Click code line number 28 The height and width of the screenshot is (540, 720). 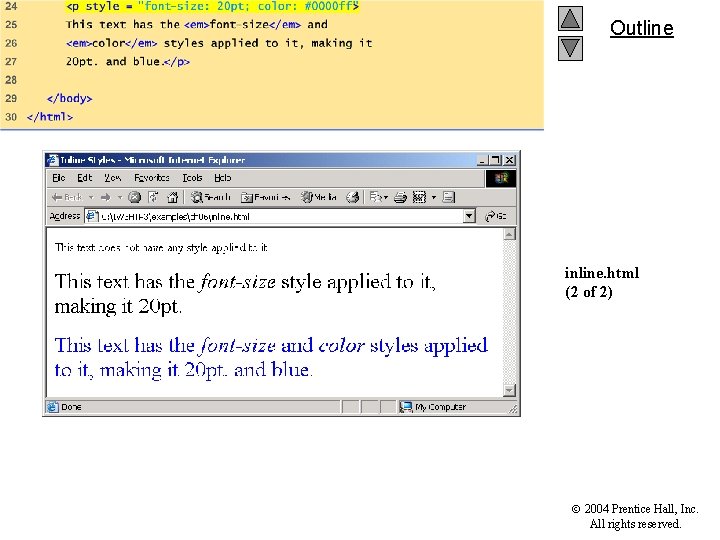[11, 80]
